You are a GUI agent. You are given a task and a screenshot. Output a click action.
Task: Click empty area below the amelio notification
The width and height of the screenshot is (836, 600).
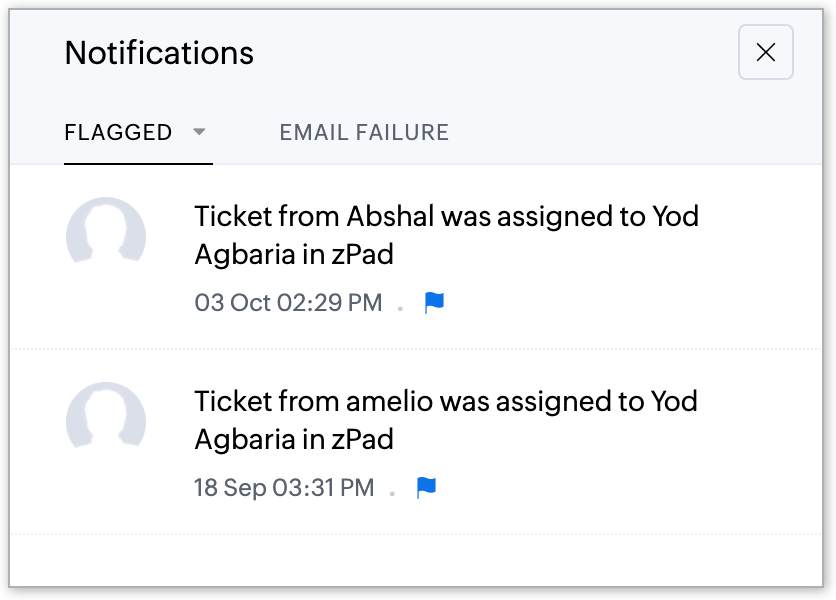pos(417,560)
